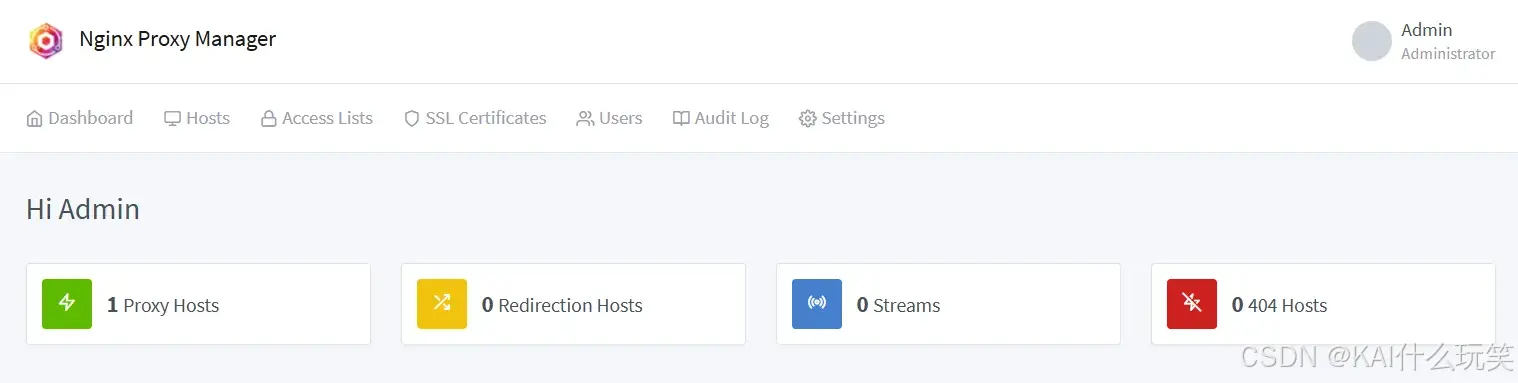The width and height of the screenshot is (1518, 383).
Task: Click the Admin avatar circle
Action: (x=1372, y=41)
